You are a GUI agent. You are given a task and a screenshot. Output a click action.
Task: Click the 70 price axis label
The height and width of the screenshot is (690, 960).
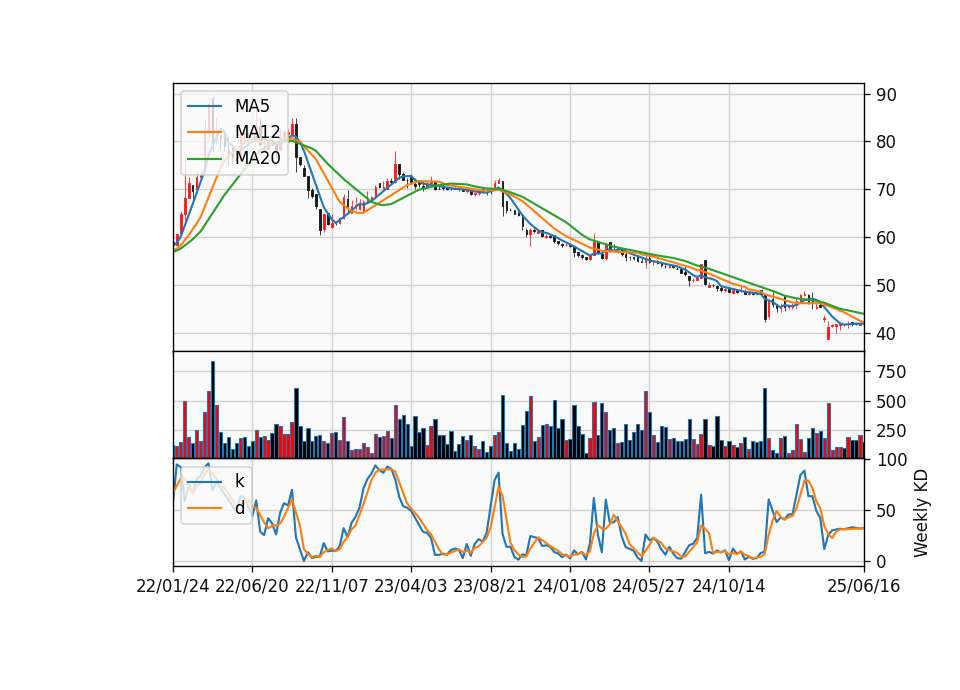(887, 190)
